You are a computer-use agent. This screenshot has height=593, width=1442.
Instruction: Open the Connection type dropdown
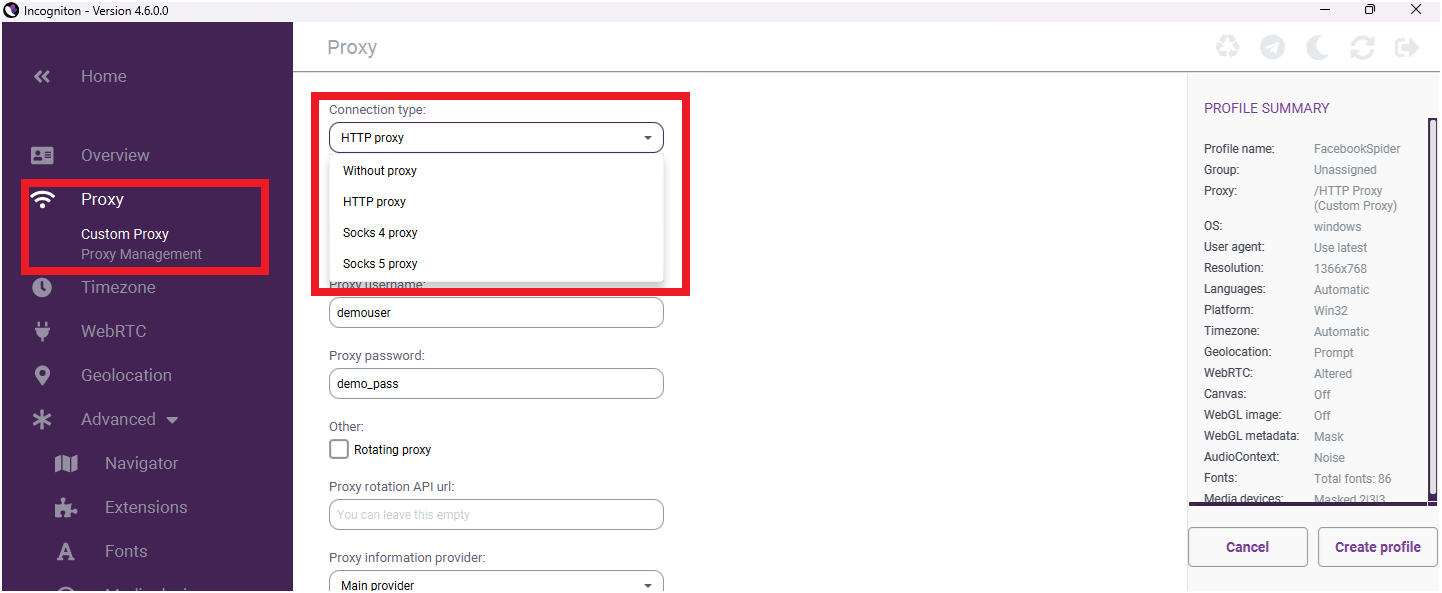click(x=496, y=137)
